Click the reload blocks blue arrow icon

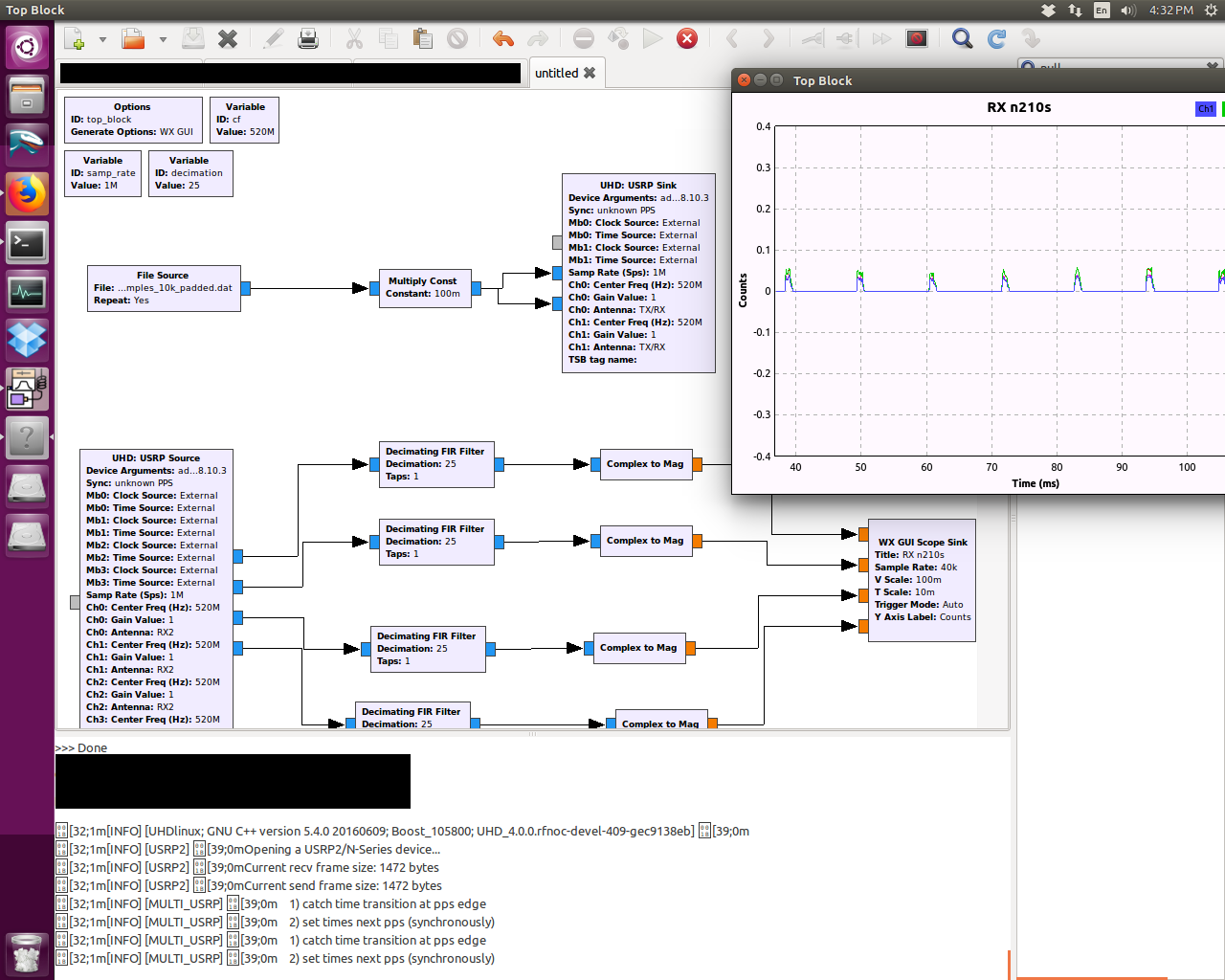point(996,39)
